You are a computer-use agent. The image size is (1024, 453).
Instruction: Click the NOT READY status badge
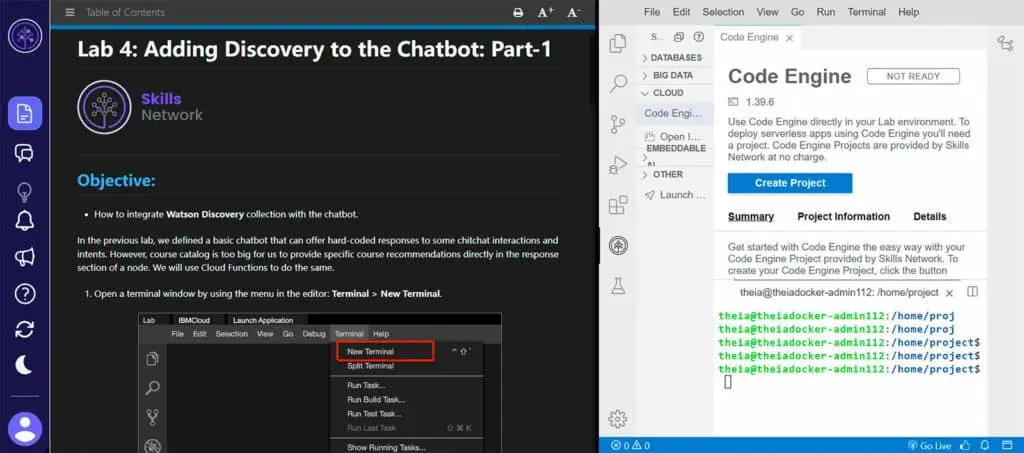(913, 76)
